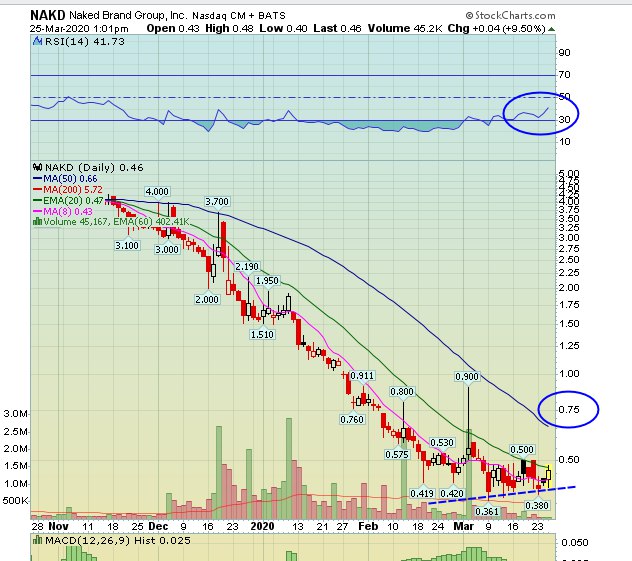Viewport: 632px width, 561px height.
Task: Click the 0.420 price label
Action: tap(452, 493)
